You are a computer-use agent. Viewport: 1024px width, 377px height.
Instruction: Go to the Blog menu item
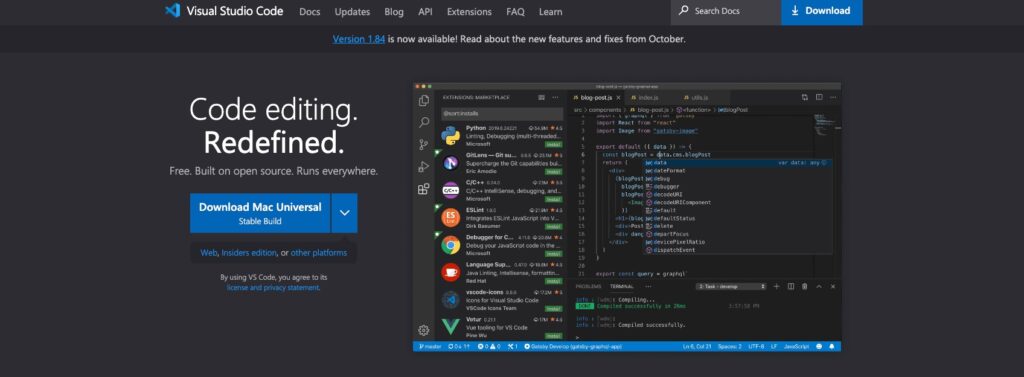(x=394, y=12)
